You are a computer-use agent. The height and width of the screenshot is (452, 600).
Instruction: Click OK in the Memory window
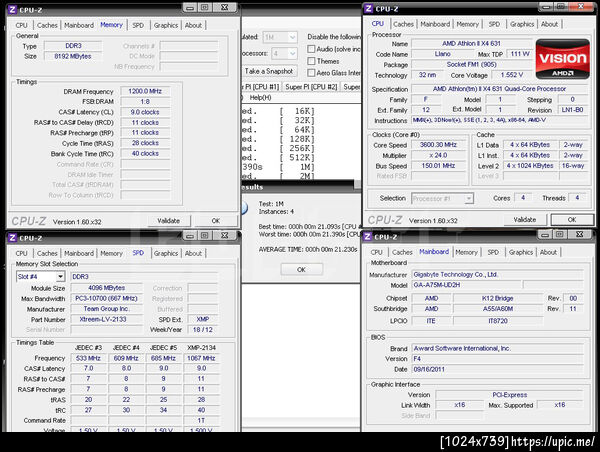click(x=216, y=221)
